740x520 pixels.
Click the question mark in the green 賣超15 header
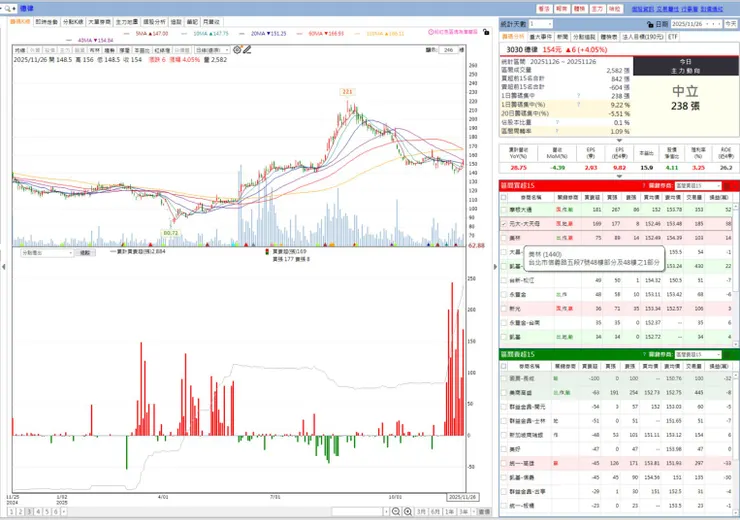644,354
